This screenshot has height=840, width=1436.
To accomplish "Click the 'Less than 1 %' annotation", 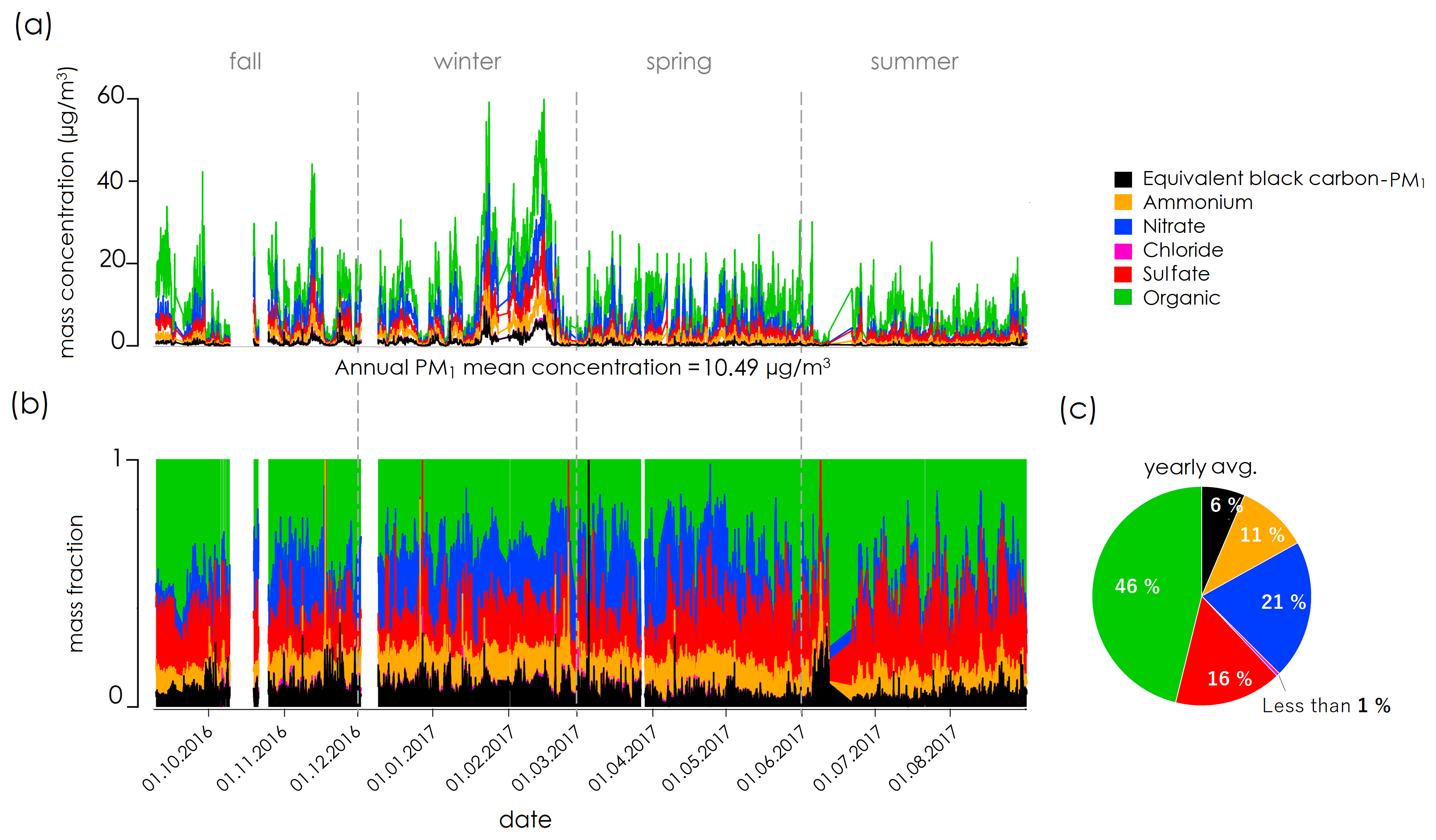I will pos(1325,706).
